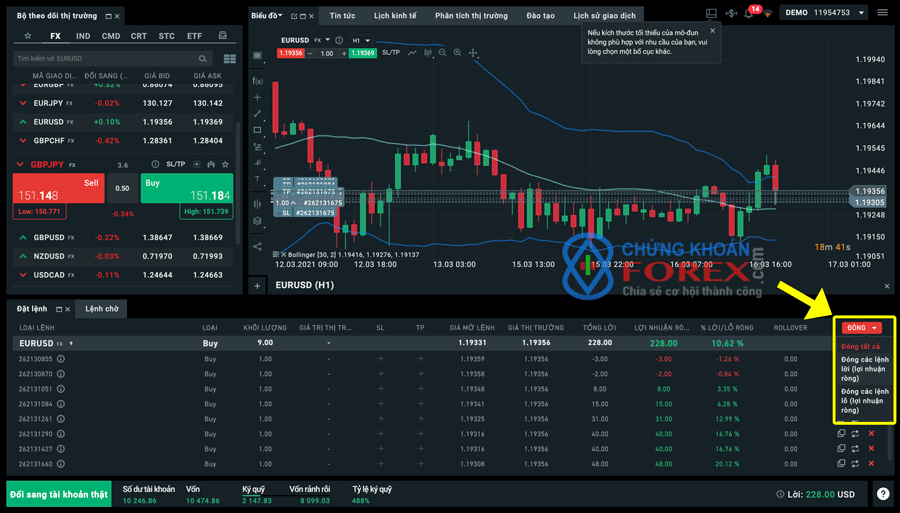
Task: Switch market watch to grid view icon
Action: click(230, 59)
